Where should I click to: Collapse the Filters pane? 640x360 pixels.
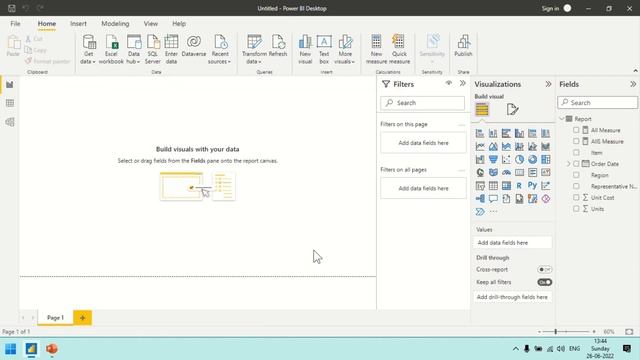pos(462,83)
